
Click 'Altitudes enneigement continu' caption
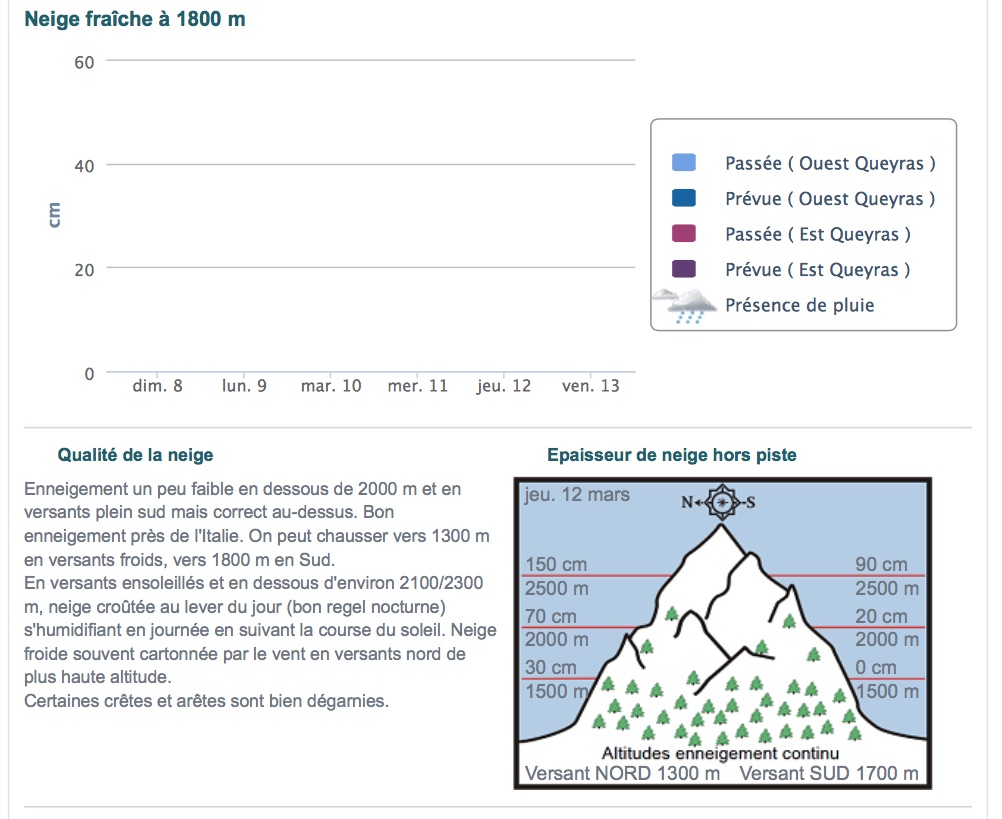[720, 754]
